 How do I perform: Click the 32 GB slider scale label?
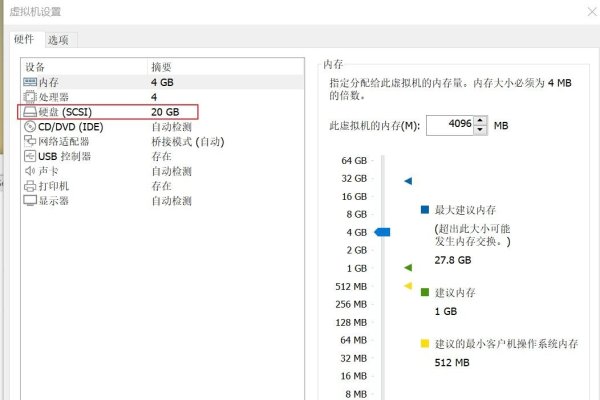coord(354,178)
